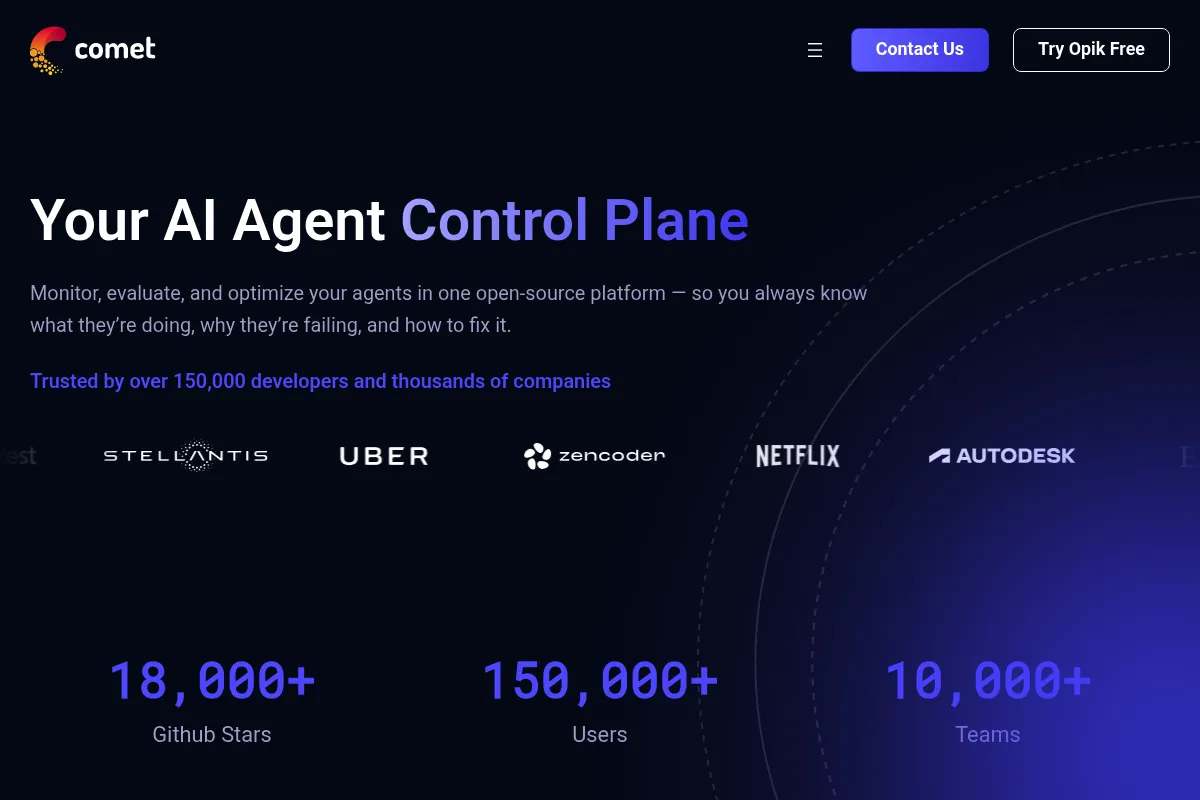
Task: Click the Contact Us button
Action: [x=920, y=50]
